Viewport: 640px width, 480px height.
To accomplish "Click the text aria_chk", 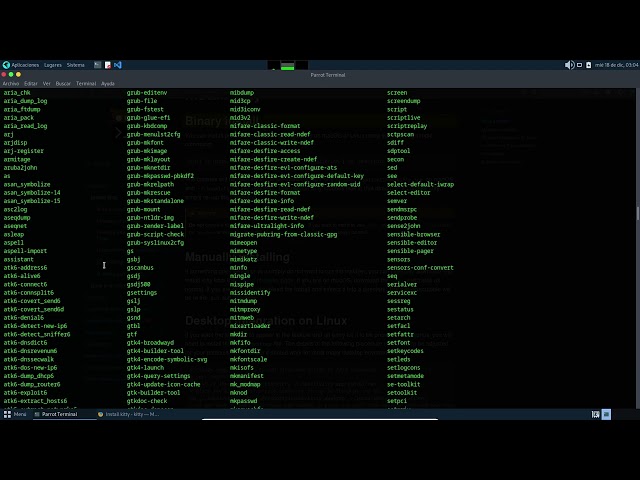I will (17, 93).
